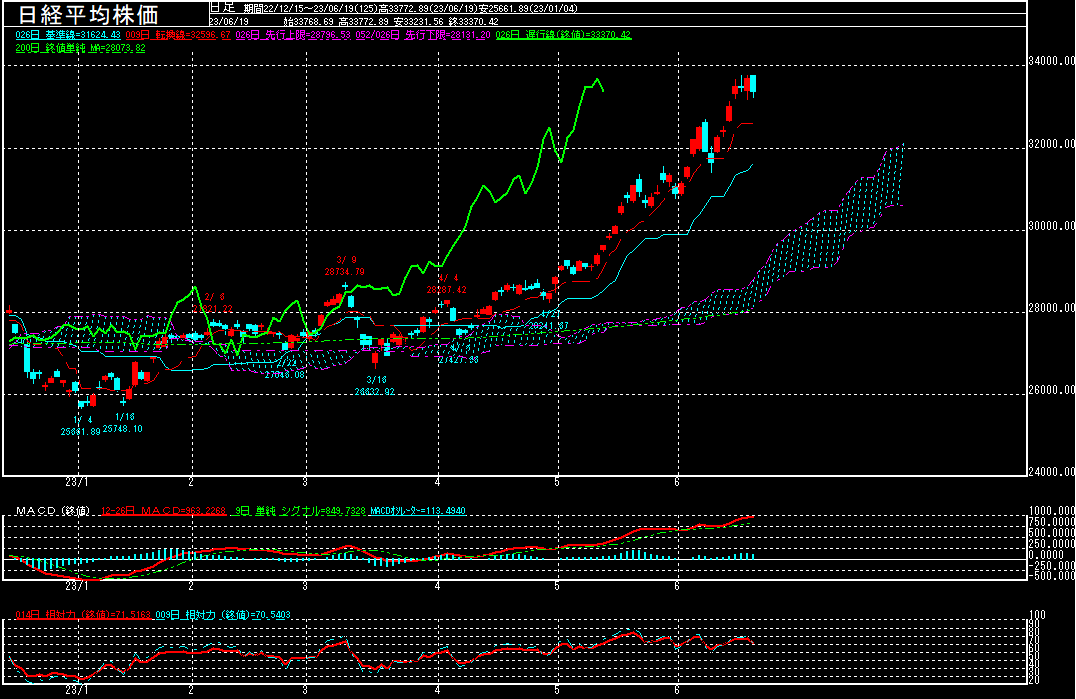Select the 009日 相対力 (終値) legend label

pos(223,615)
